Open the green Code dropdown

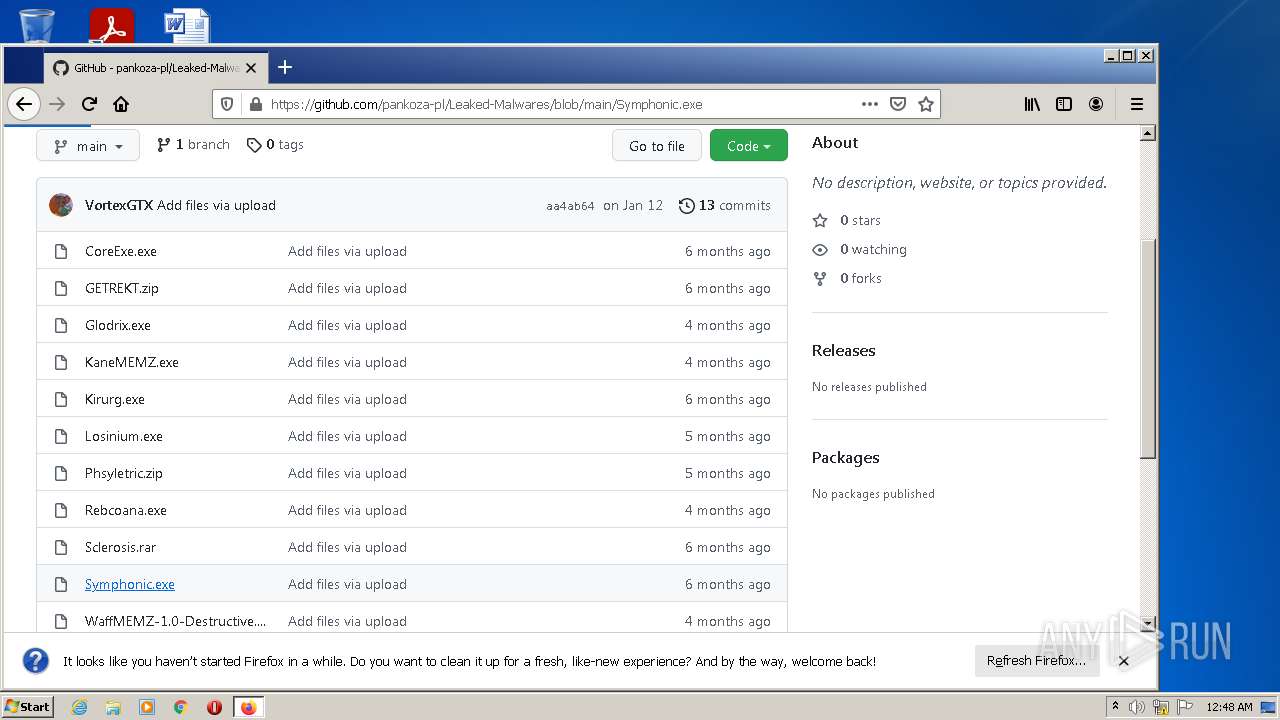[x=748, y=146]
